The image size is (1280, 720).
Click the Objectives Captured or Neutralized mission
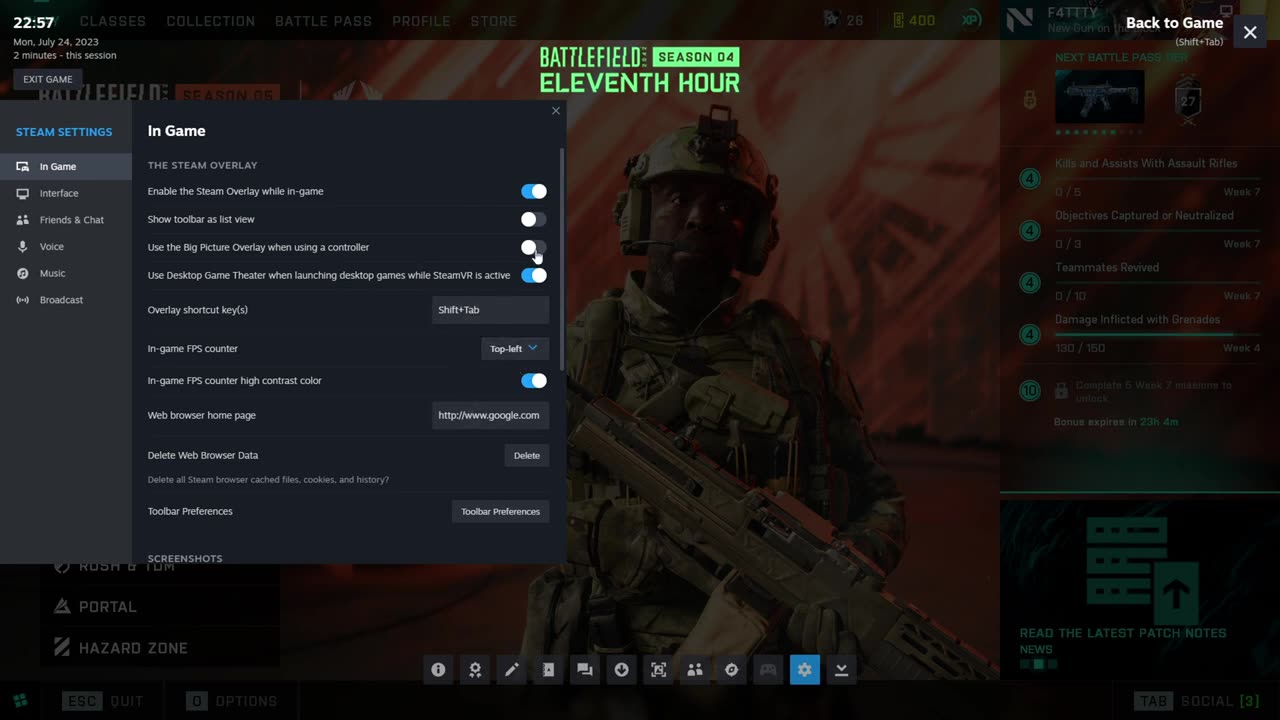point(1140,230)
